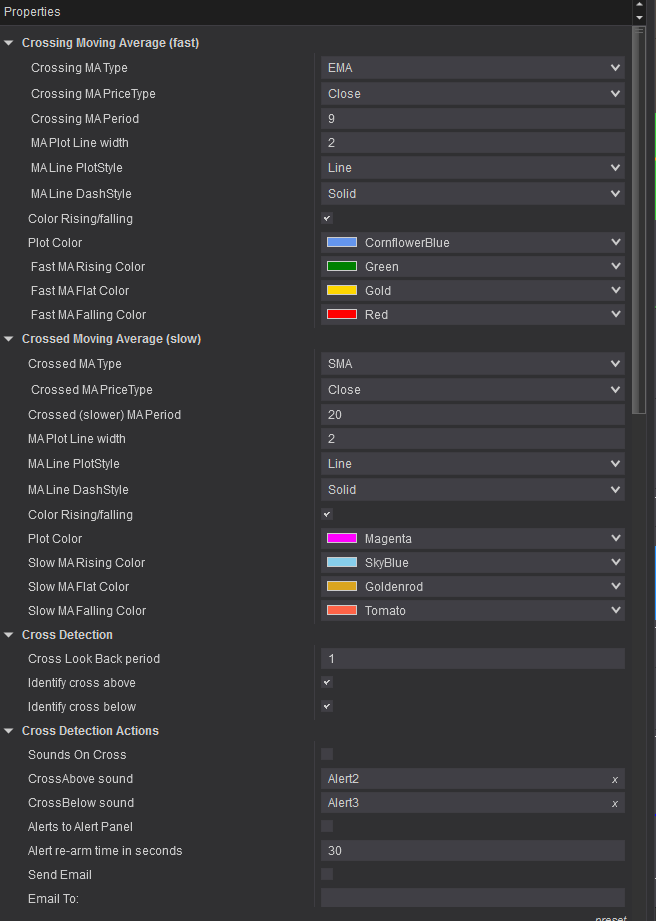Click the Alert re-arm time field
Viewport: 656px width, 921px height.
point(473,851)
